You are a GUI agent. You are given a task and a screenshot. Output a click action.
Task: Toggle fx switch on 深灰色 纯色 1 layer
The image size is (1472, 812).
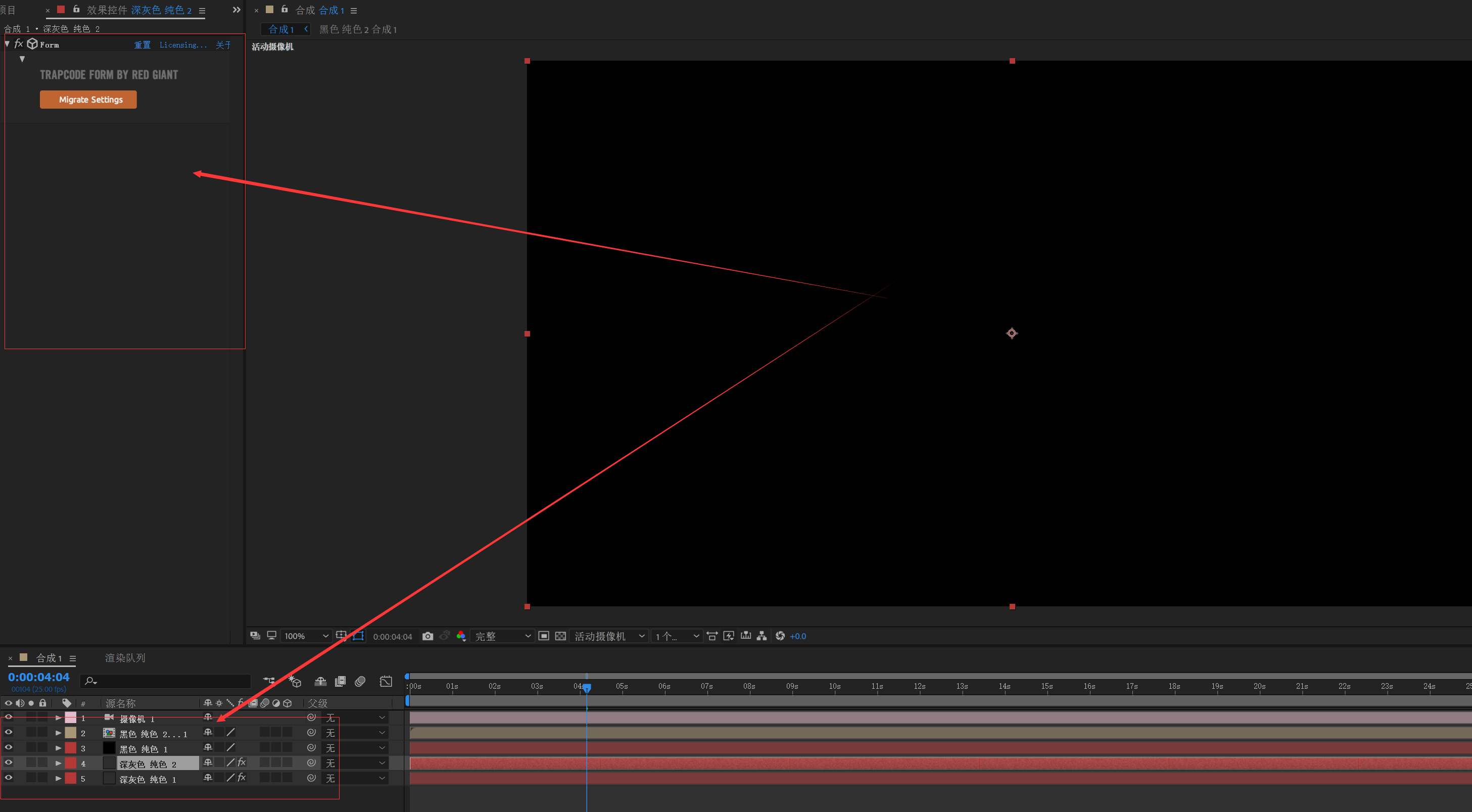(242, 778)
